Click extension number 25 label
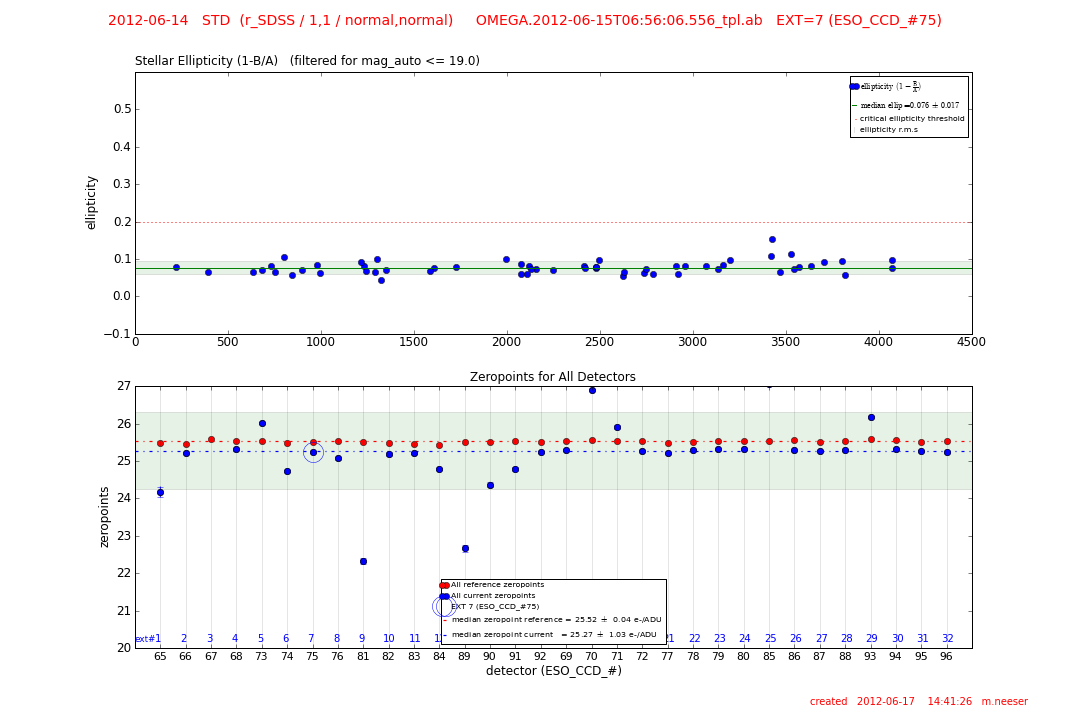This screenshot has width=1080, height=720. (x=770, y=639)
